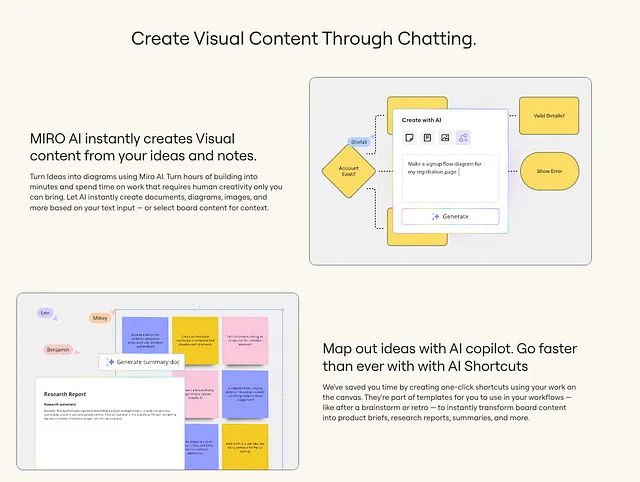The width and height of the screenshot is (640, 482).
Task: Click the Create Visual Content Through Chatting heading
Action: pyautogui.click(x=304, y=39)
